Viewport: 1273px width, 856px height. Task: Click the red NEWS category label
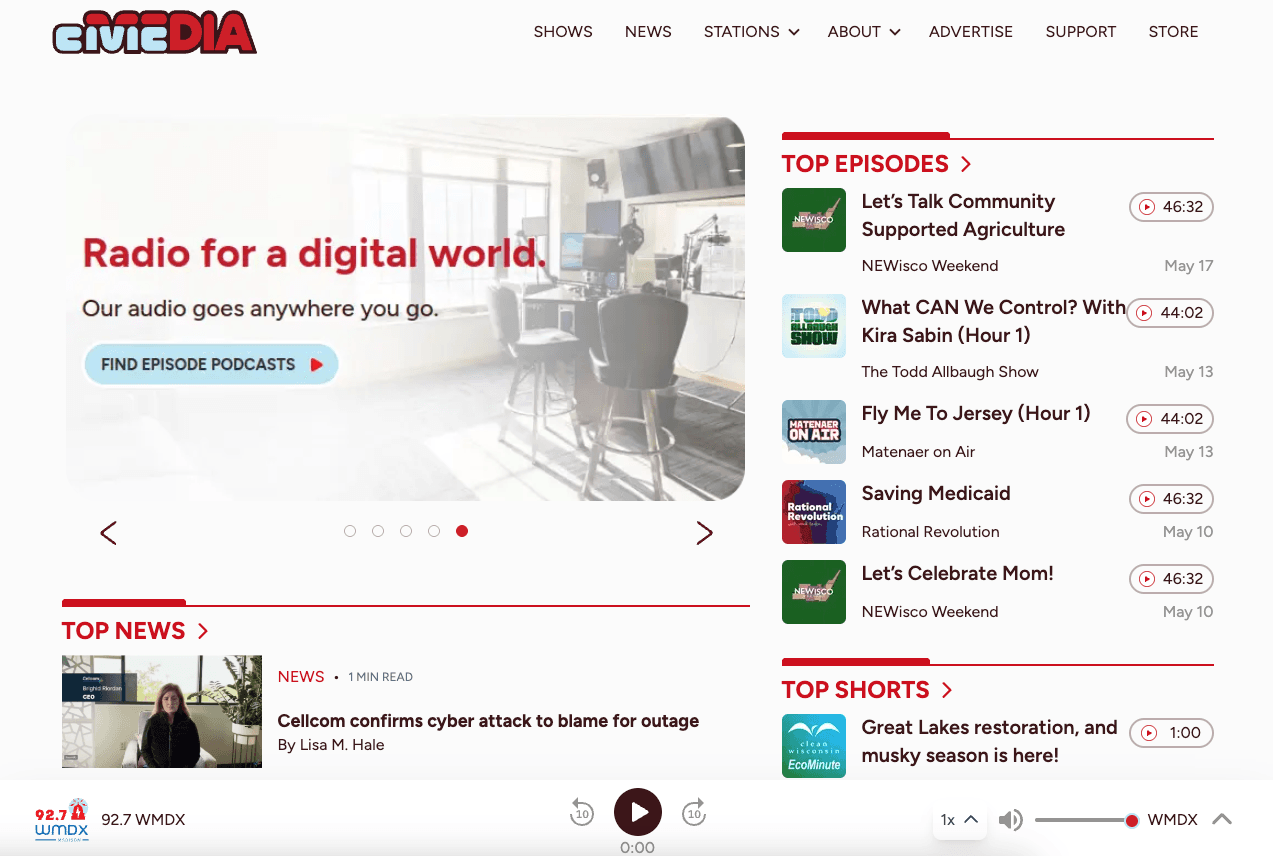coord(301,677)
